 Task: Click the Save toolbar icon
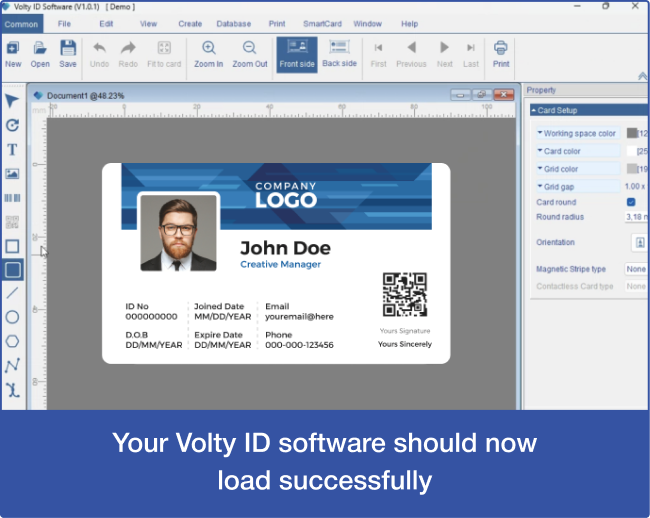click(x=68, y=54)
